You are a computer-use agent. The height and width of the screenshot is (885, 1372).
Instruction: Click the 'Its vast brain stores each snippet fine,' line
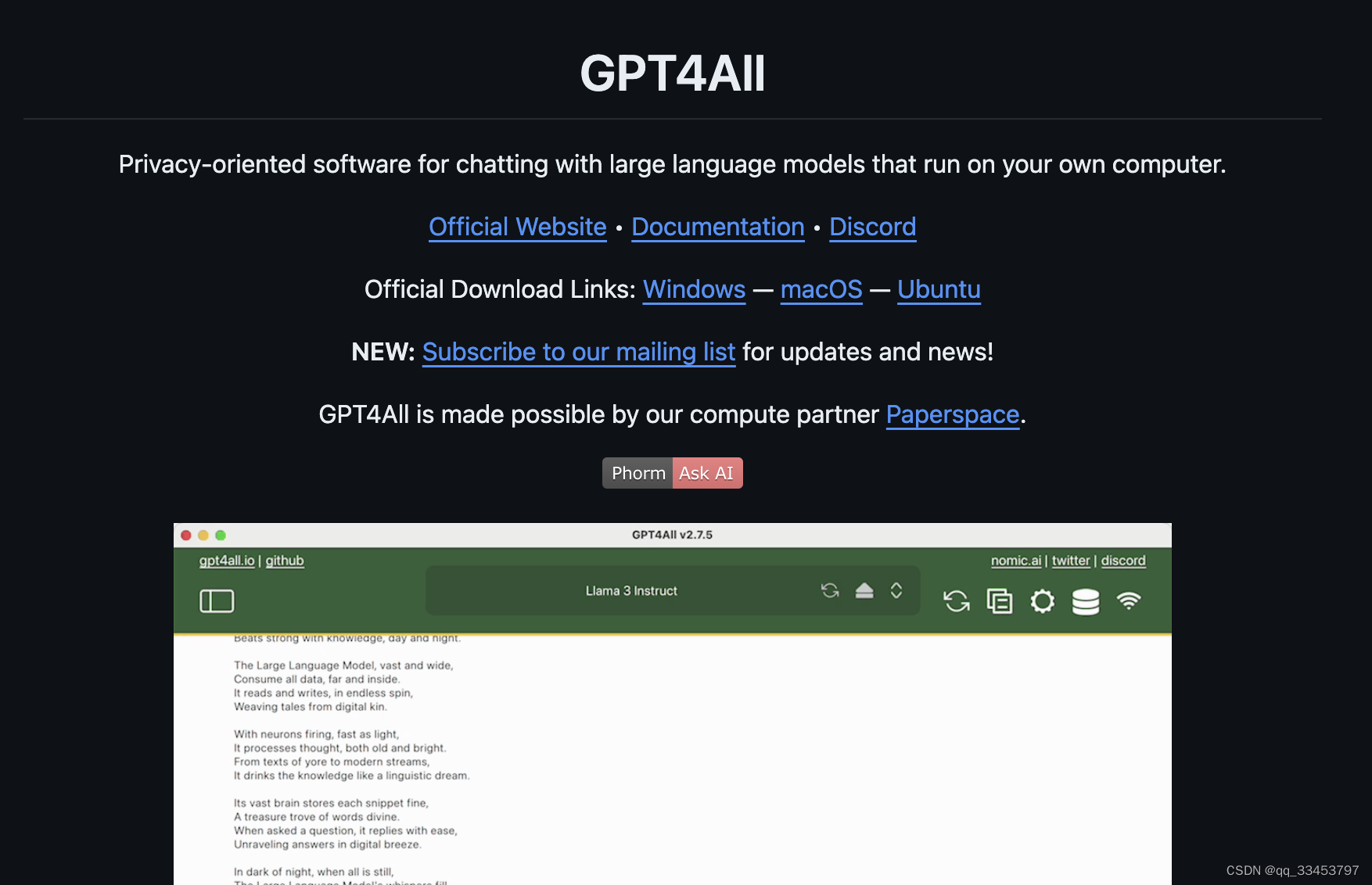point(331,803)
